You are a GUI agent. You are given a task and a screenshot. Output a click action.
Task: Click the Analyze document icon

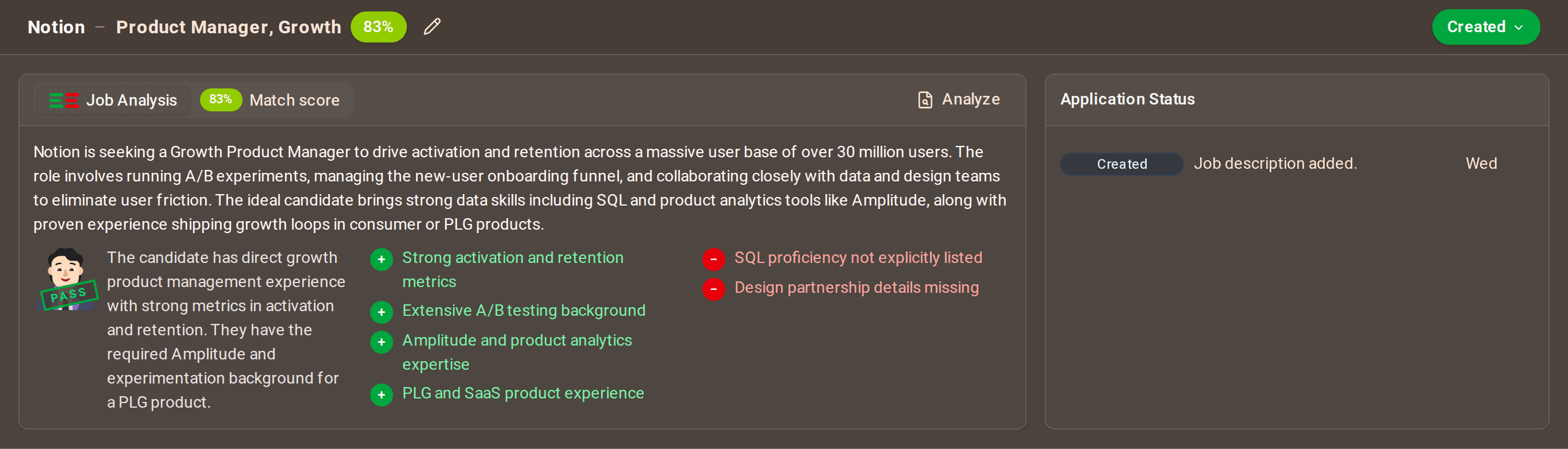pyautogui.click(x=925, y=100)
